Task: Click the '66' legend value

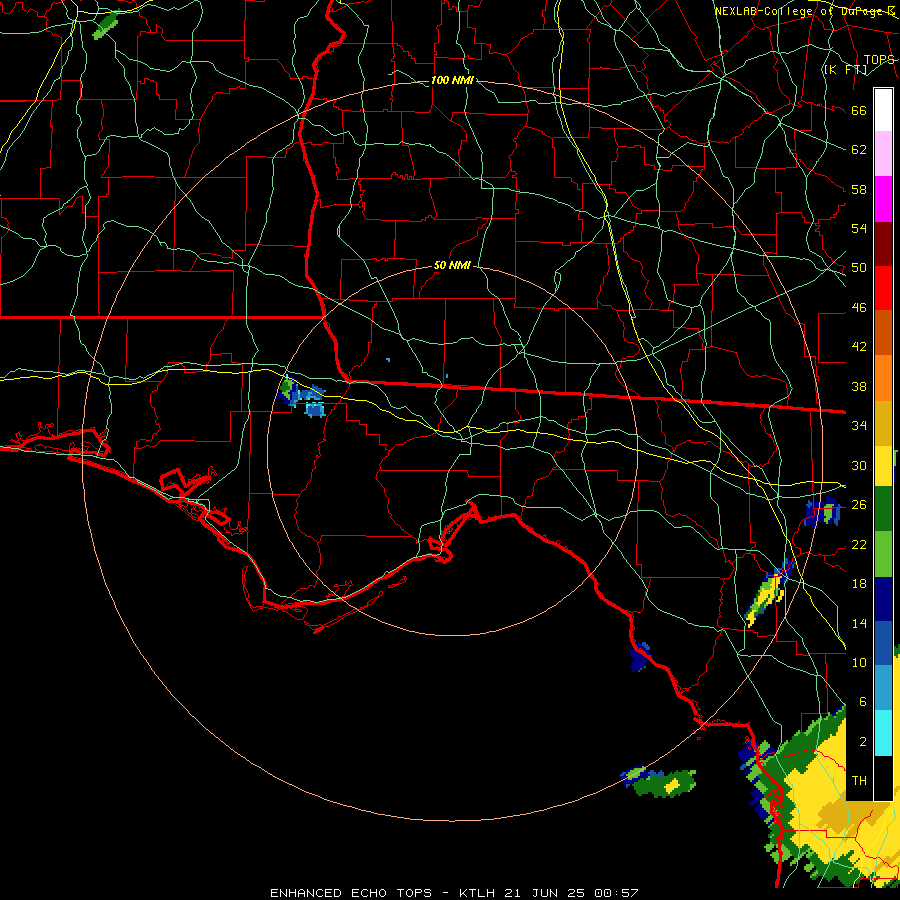Action: coord(859,110)
